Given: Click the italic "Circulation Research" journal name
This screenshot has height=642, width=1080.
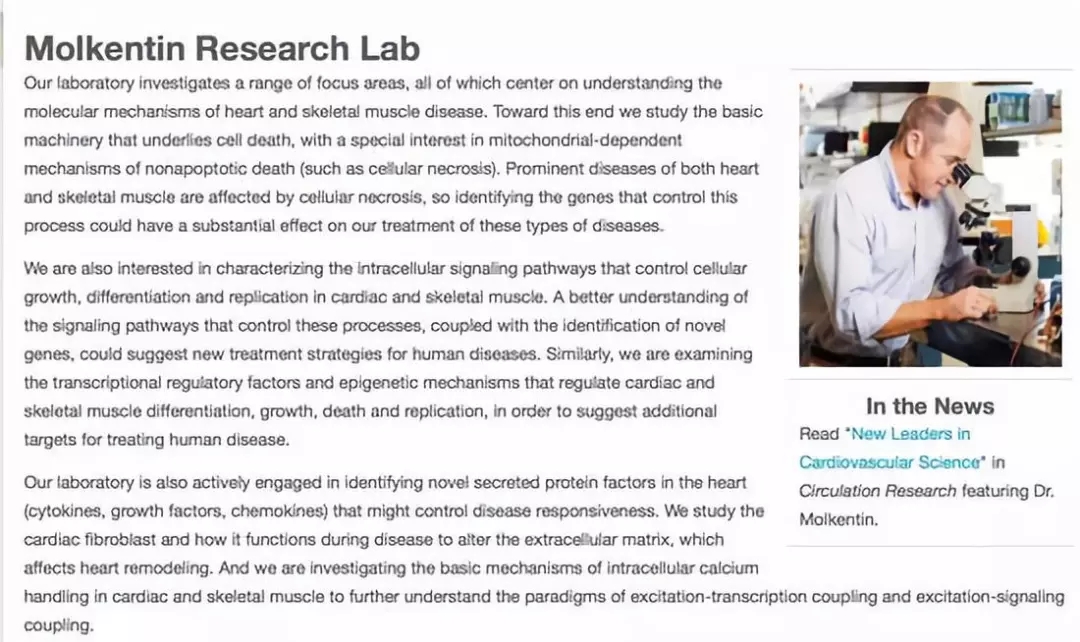Looking at the screenshot, I should pyautogui.click(x=878, y=491).
